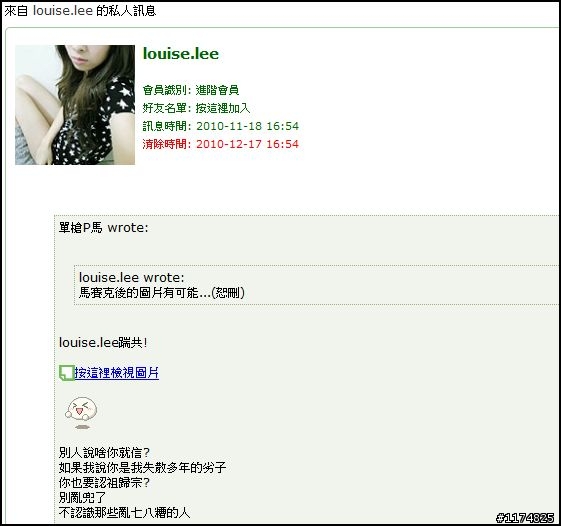Click the 按這裡加入 friend list link
The width and height of the screenshot is (561, 526).
pyautogui.click(x=223, y=108)
